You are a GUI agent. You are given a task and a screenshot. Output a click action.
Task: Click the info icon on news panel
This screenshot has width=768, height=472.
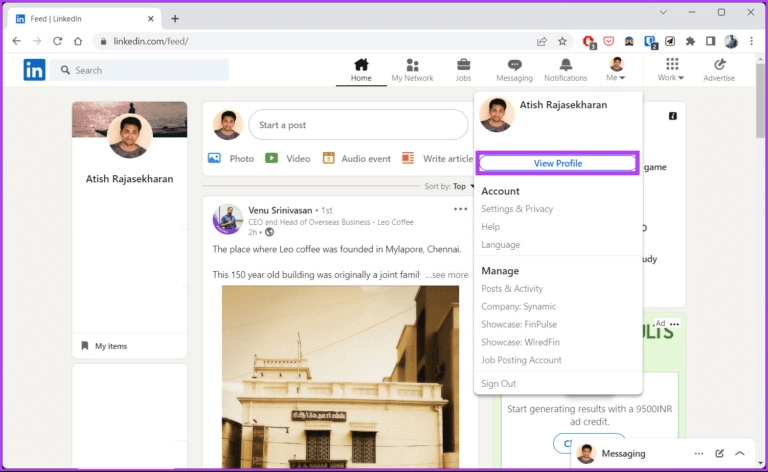point(673,116)
